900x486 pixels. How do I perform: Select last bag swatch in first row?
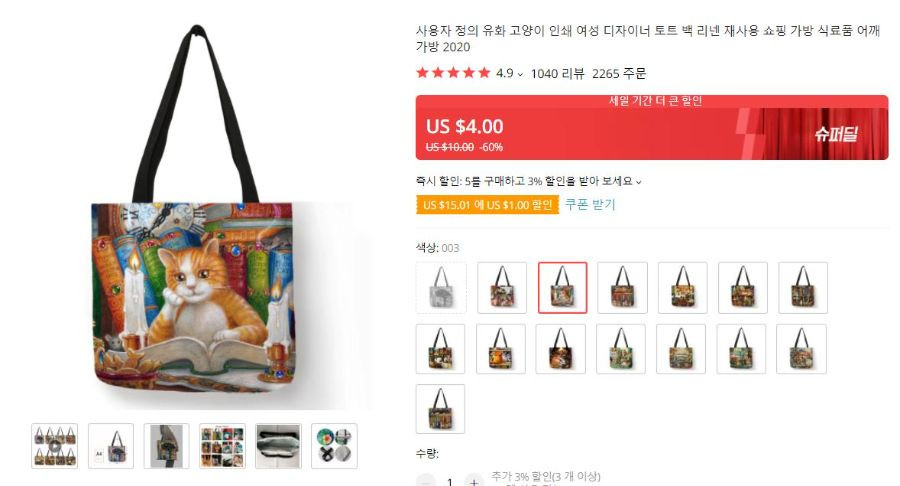803,288
